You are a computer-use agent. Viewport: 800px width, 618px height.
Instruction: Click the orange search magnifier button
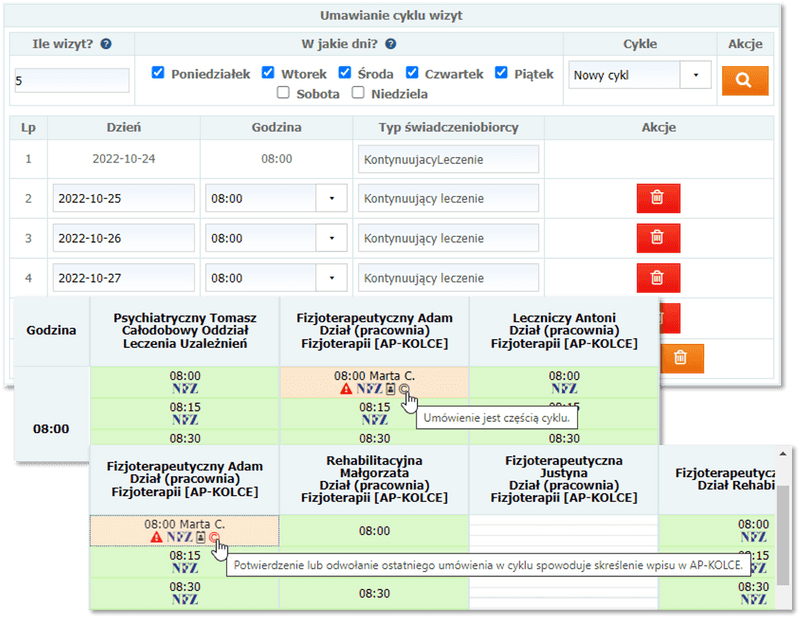coord(745,81)
